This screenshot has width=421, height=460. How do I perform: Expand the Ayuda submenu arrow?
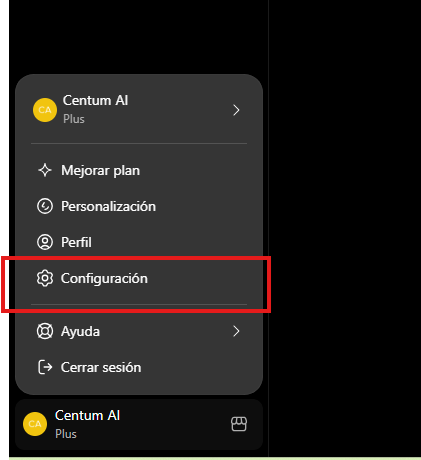[x=236, y=331]
